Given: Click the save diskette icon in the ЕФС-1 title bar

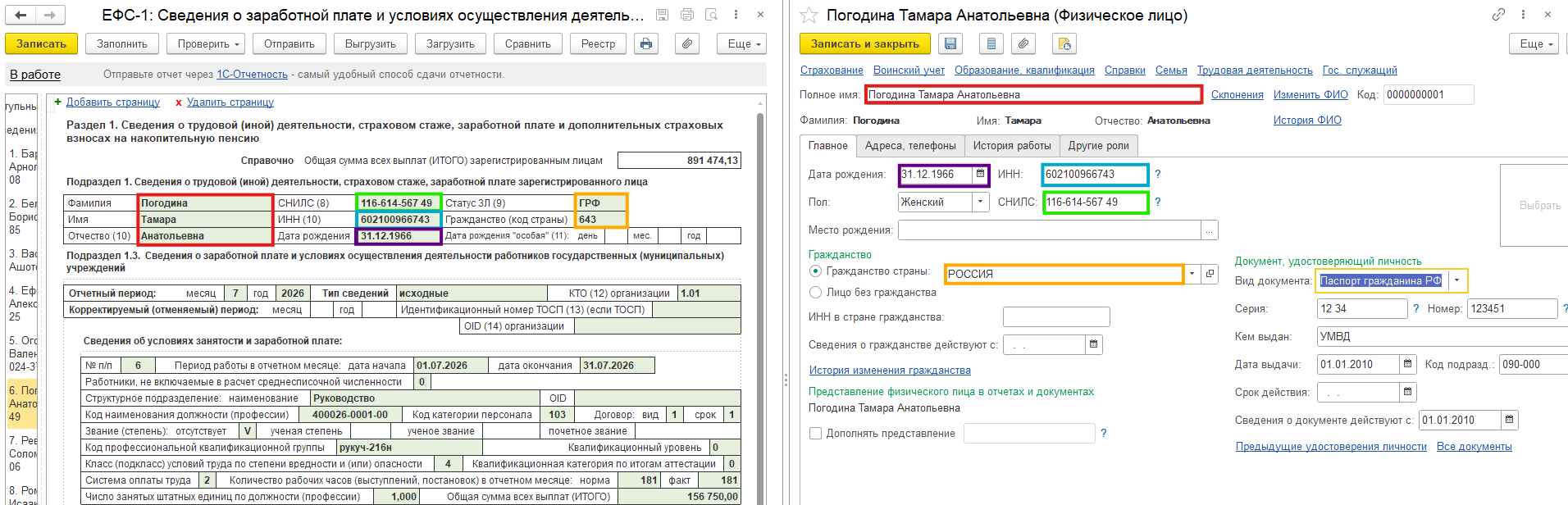Looking at the screenshot, I should [x=662, y=15].
